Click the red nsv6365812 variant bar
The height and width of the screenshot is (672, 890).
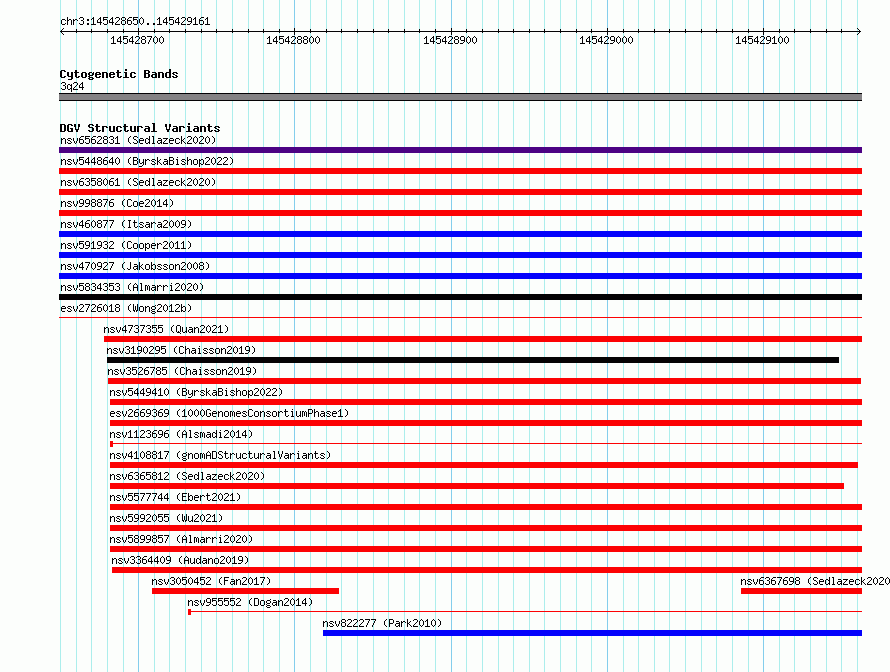click(477, 486)
